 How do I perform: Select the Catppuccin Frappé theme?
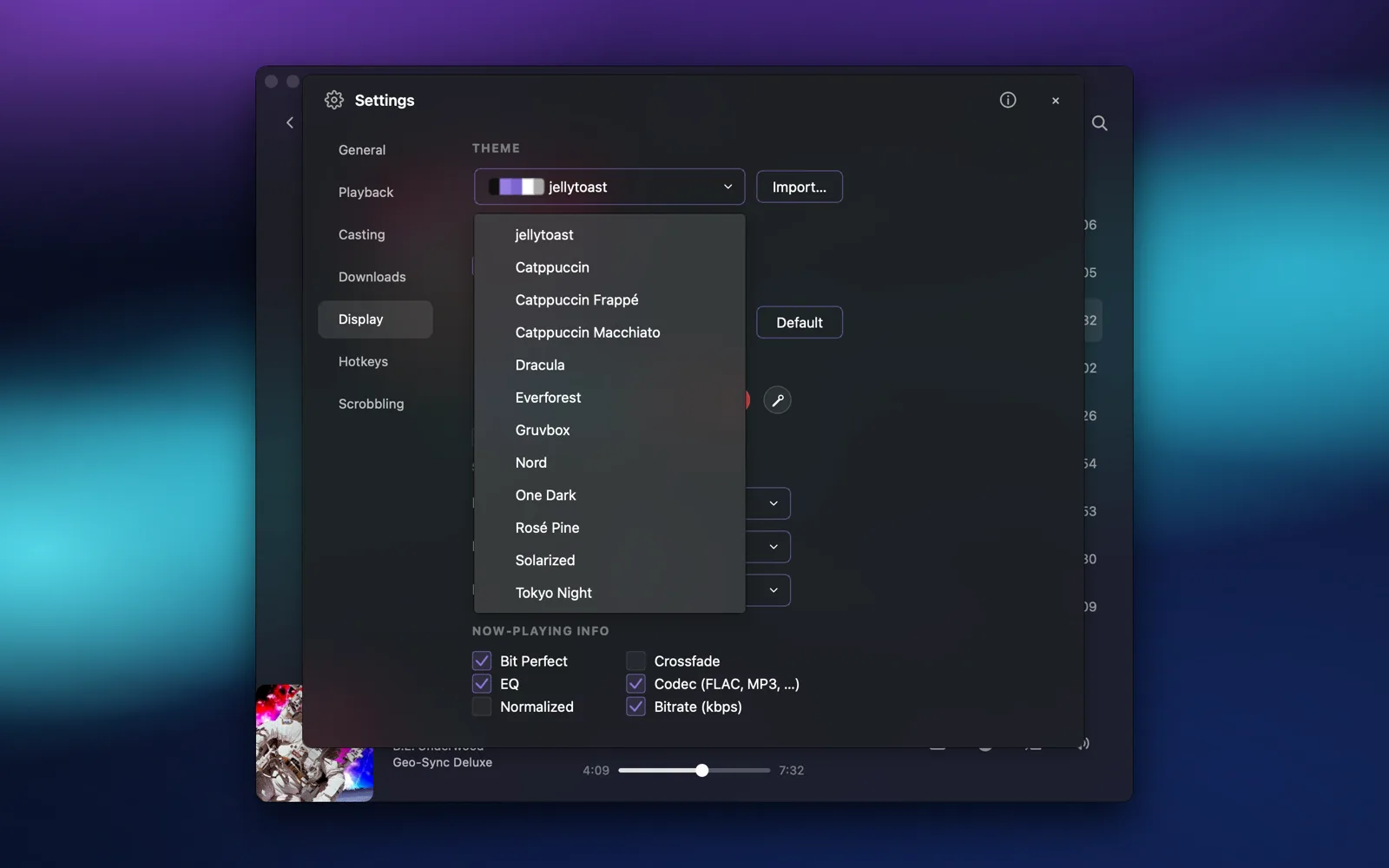(x=609, y=300)
